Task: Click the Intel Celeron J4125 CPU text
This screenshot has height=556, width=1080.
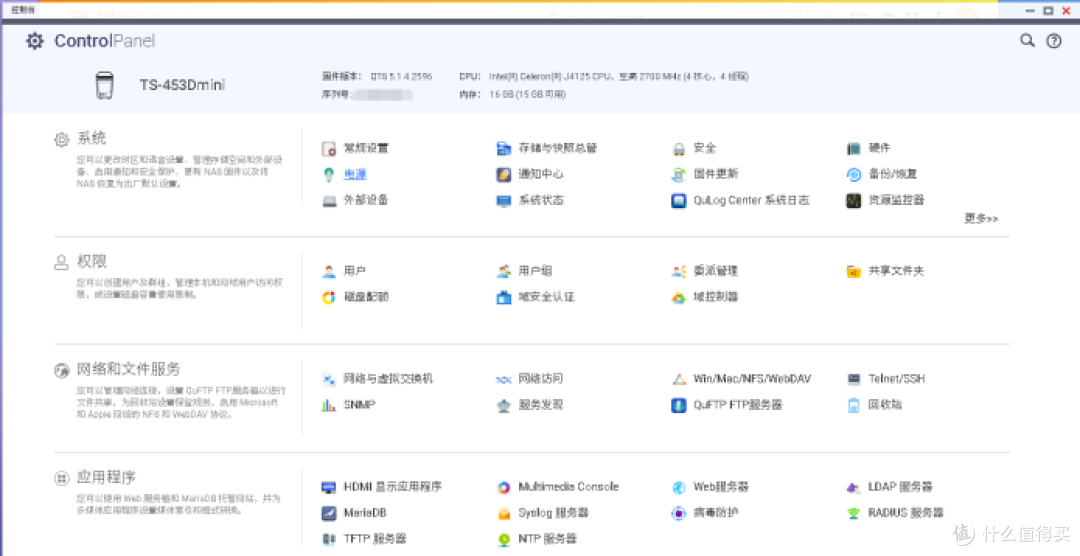Action: pos(604,76)
